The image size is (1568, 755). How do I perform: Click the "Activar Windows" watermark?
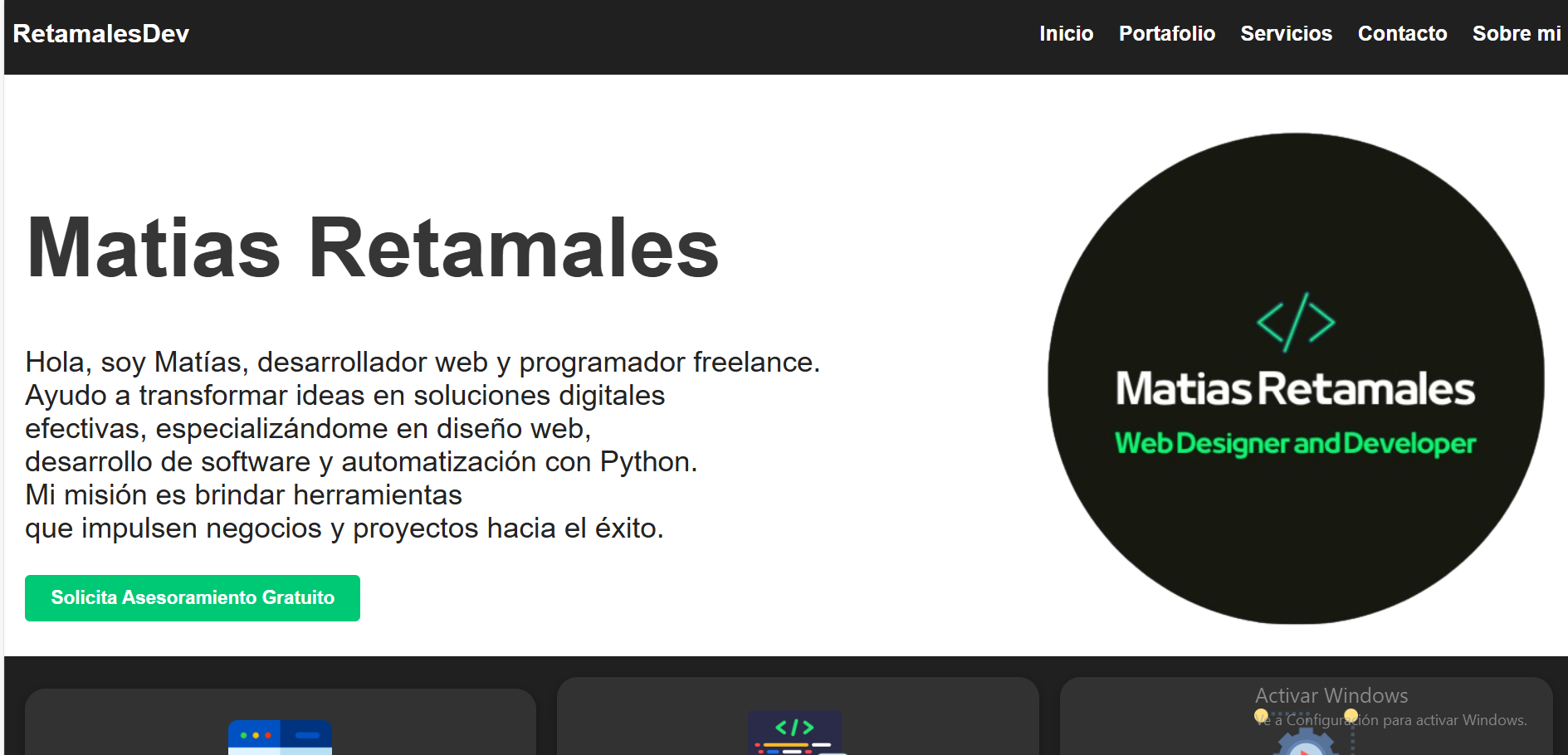[x=1329, y=695]
